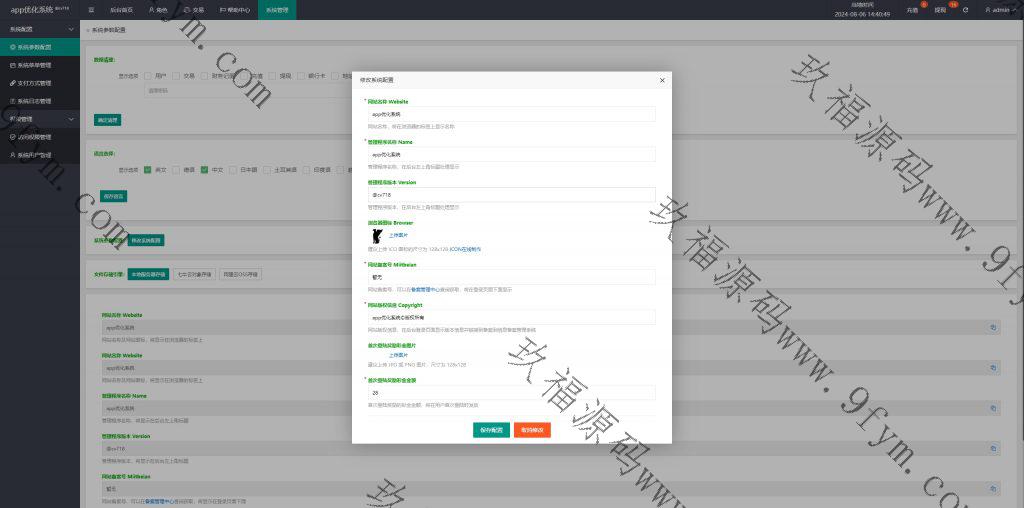The width and height of the screenshot is (1024, 508).
Task: Click the refresh icon in top bar
Action: [965, 10]
